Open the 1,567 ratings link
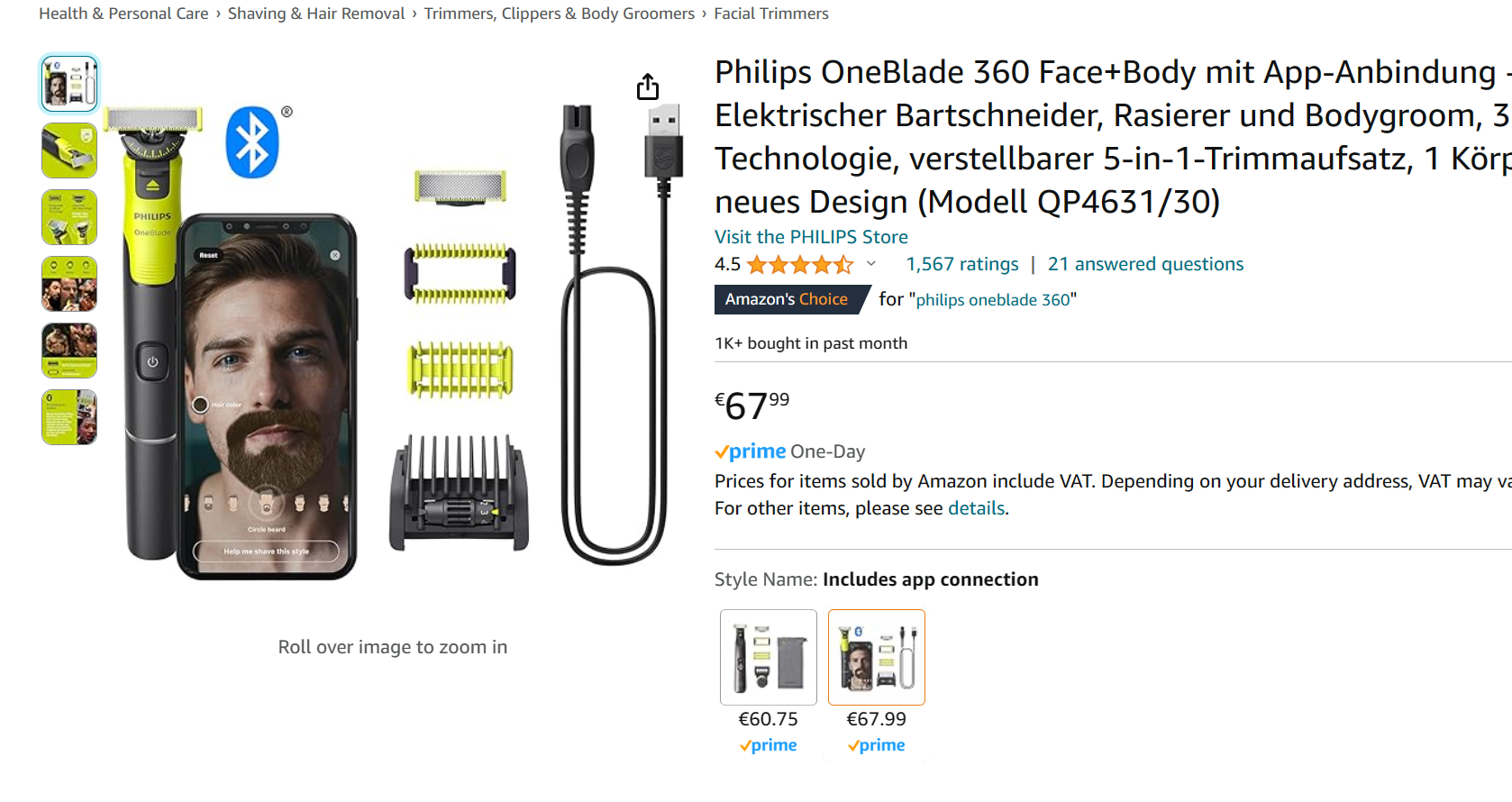 (x=961, y=264)
